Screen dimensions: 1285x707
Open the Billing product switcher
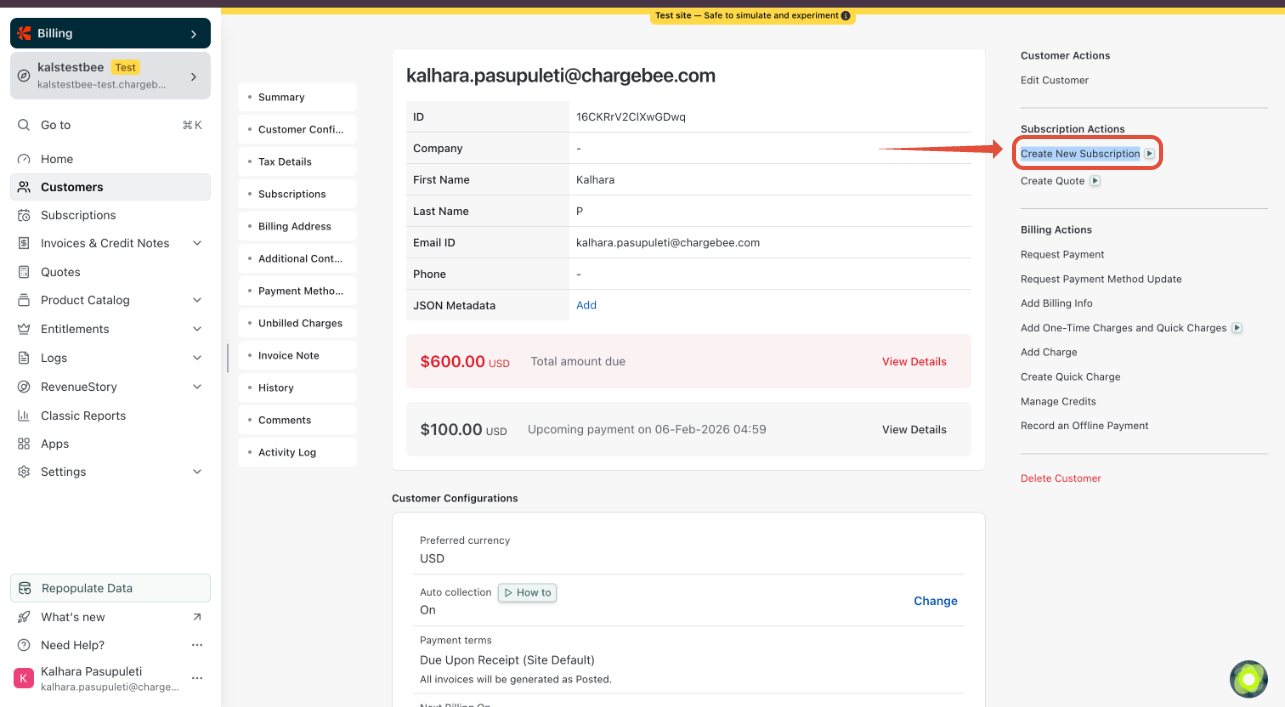point(110,33)
